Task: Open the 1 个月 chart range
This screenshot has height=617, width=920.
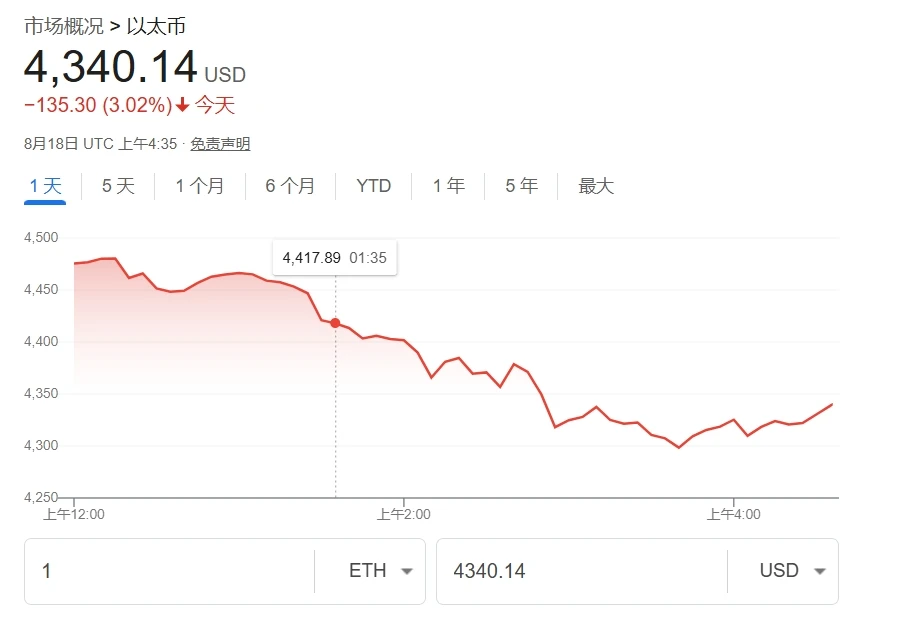Action: 199,186
